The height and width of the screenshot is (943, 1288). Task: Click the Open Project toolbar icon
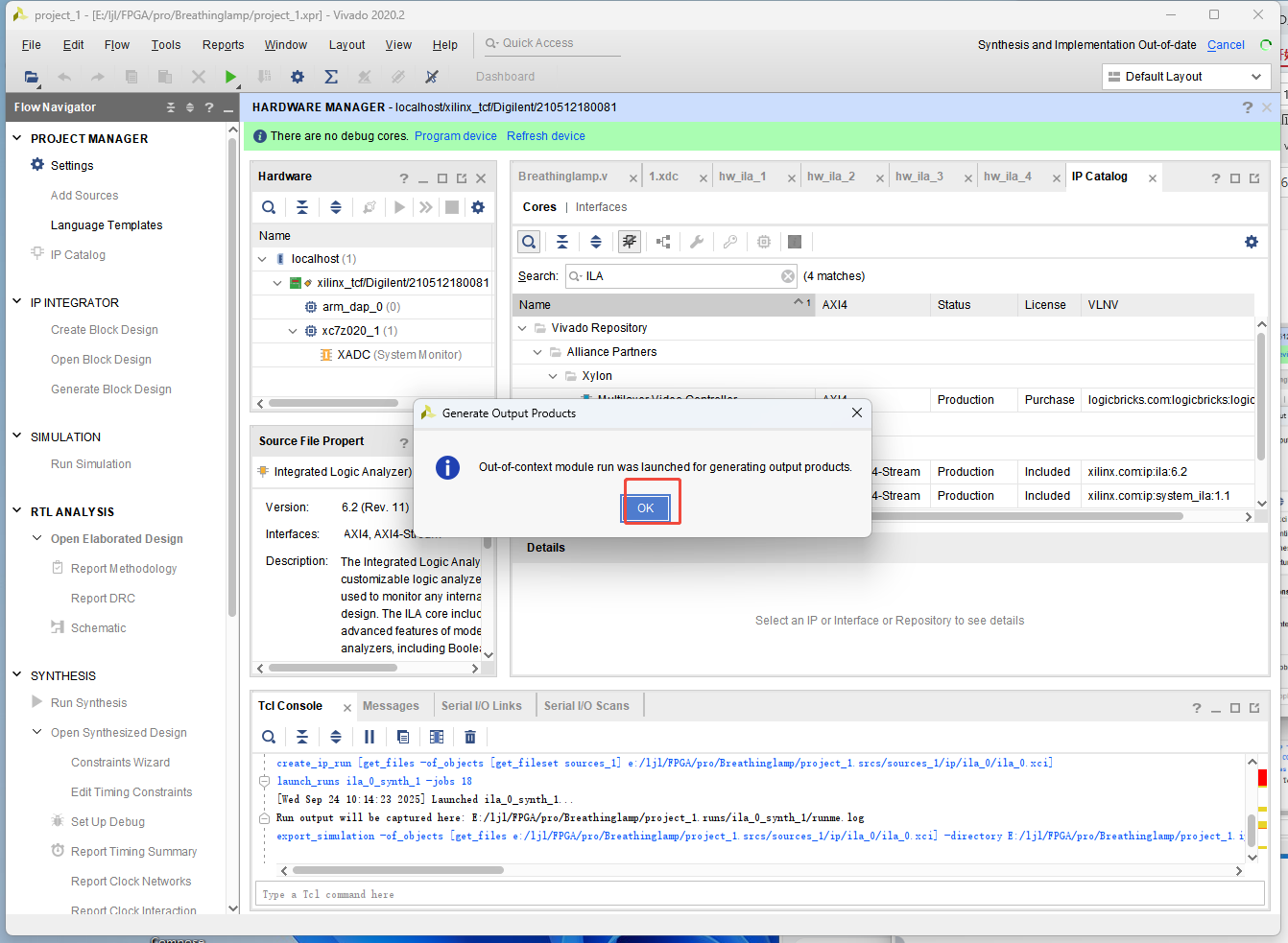(32, 77)
